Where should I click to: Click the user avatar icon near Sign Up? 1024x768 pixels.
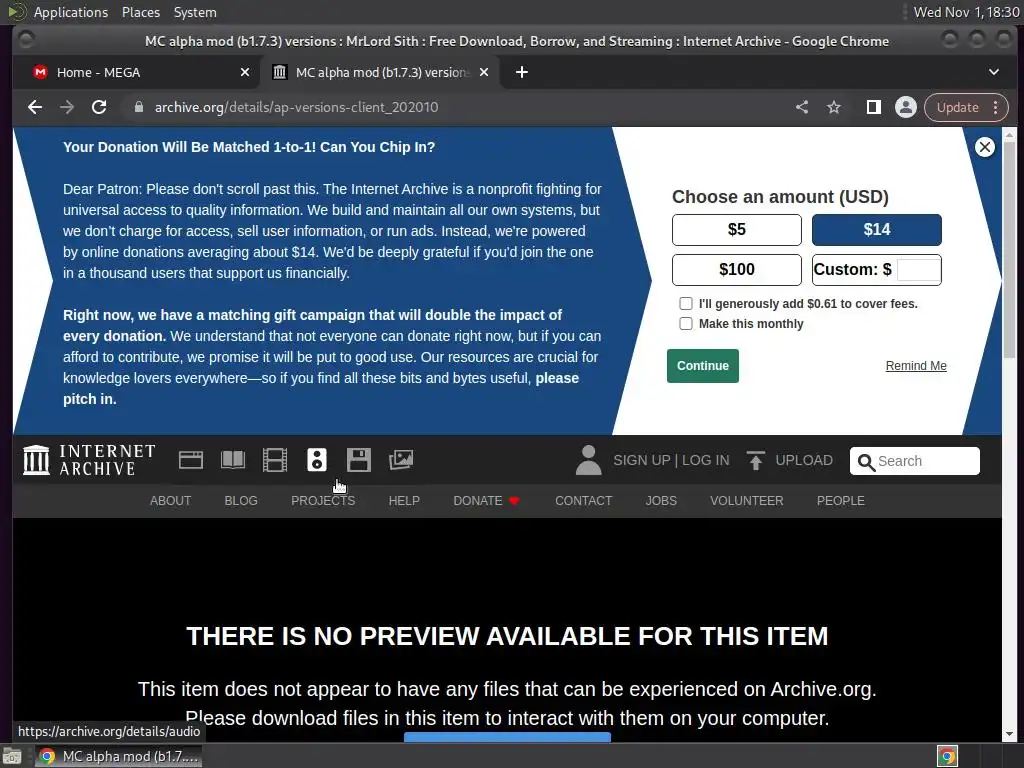click(588, 460)
